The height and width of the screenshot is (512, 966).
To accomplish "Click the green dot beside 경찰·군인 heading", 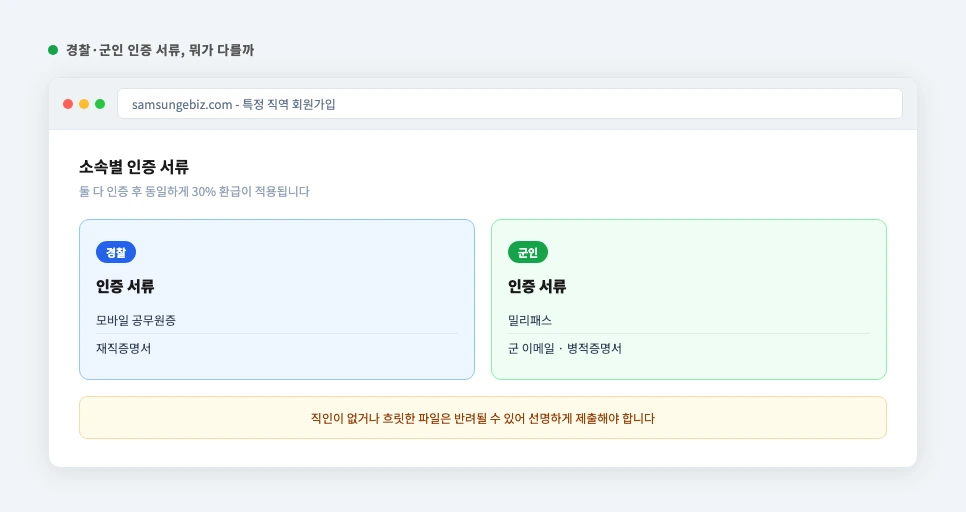I will click(x=53, y=50).
